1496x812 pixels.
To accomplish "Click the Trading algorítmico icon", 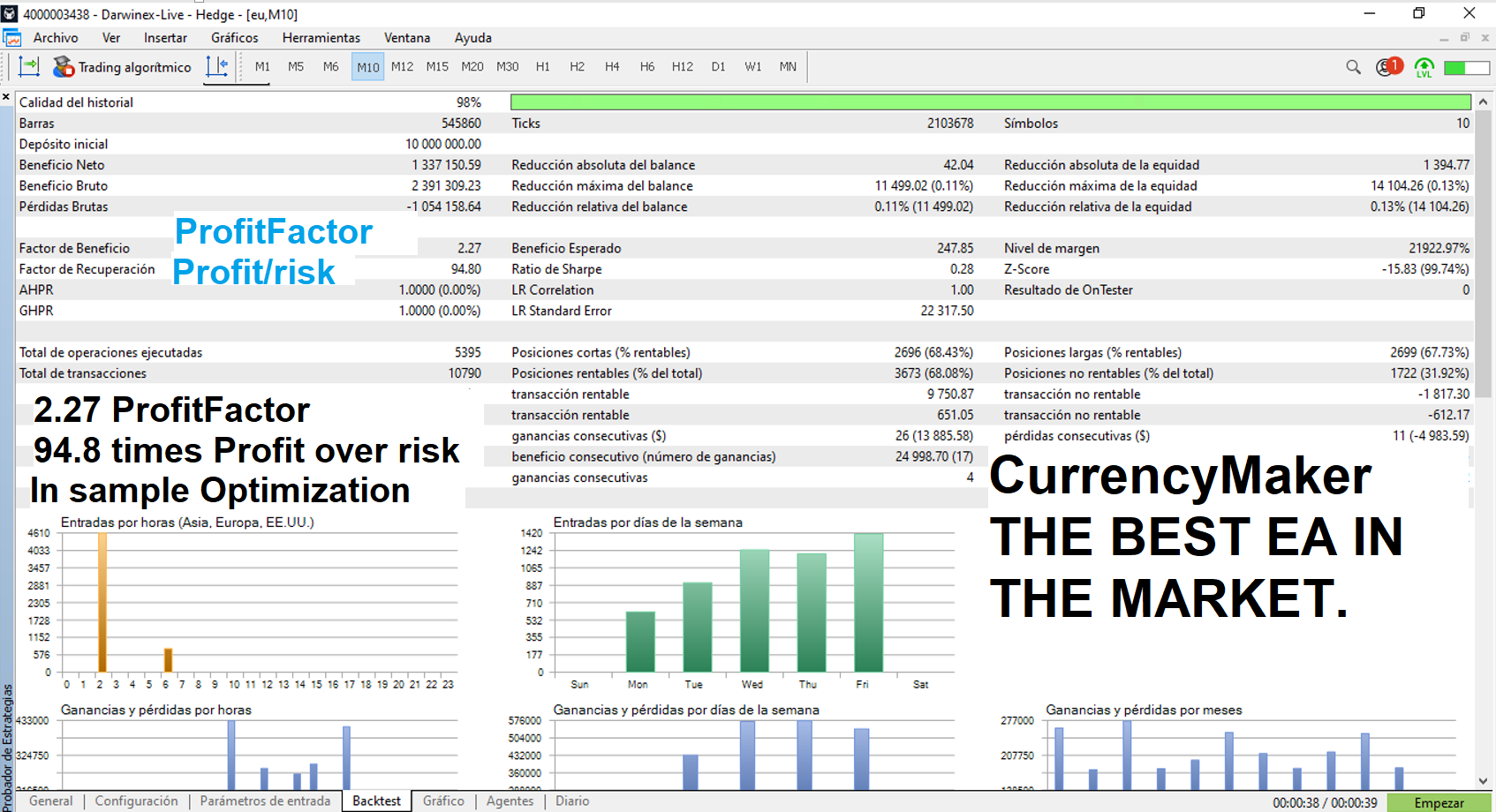I will tap(64, 66).
